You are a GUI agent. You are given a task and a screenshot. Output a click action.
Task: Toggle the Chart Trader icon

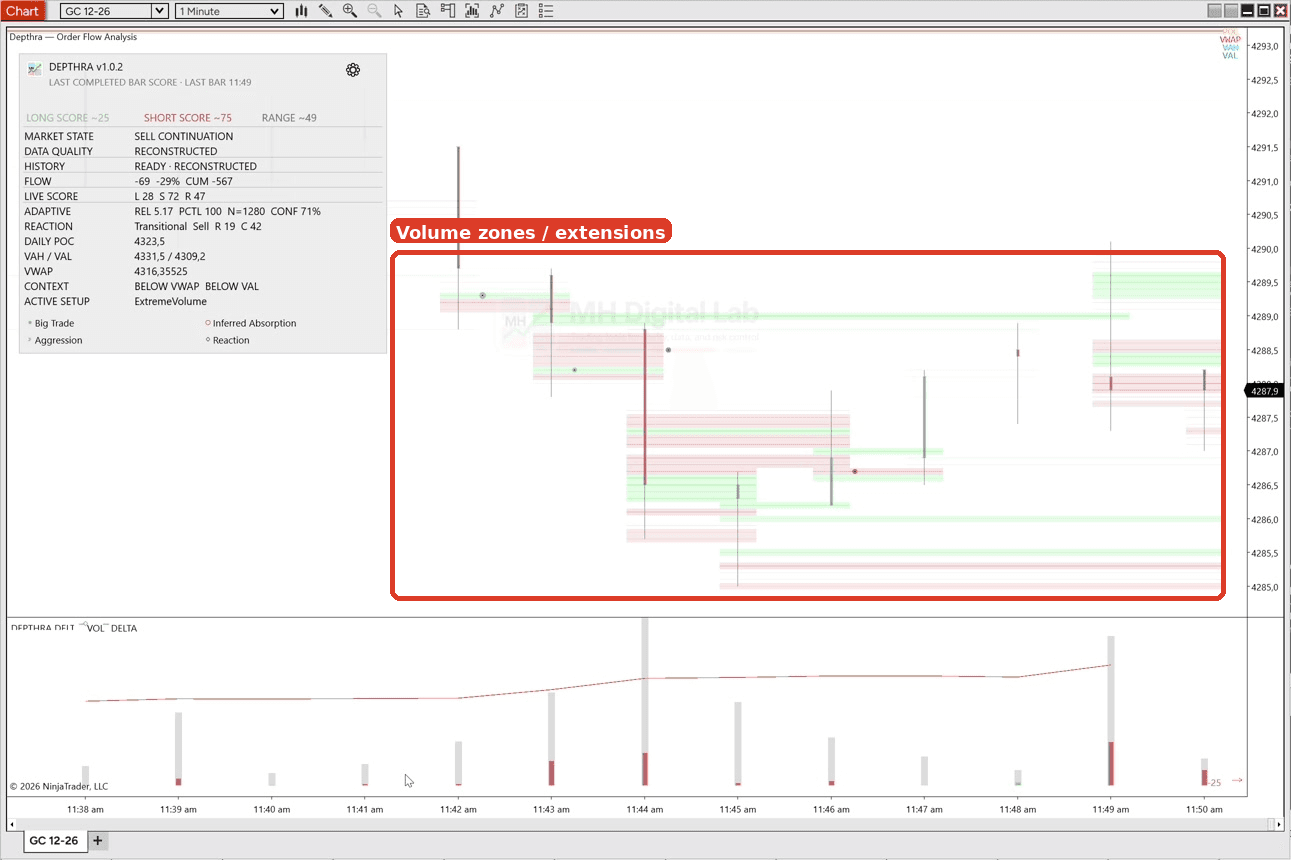tap(447, 11)
